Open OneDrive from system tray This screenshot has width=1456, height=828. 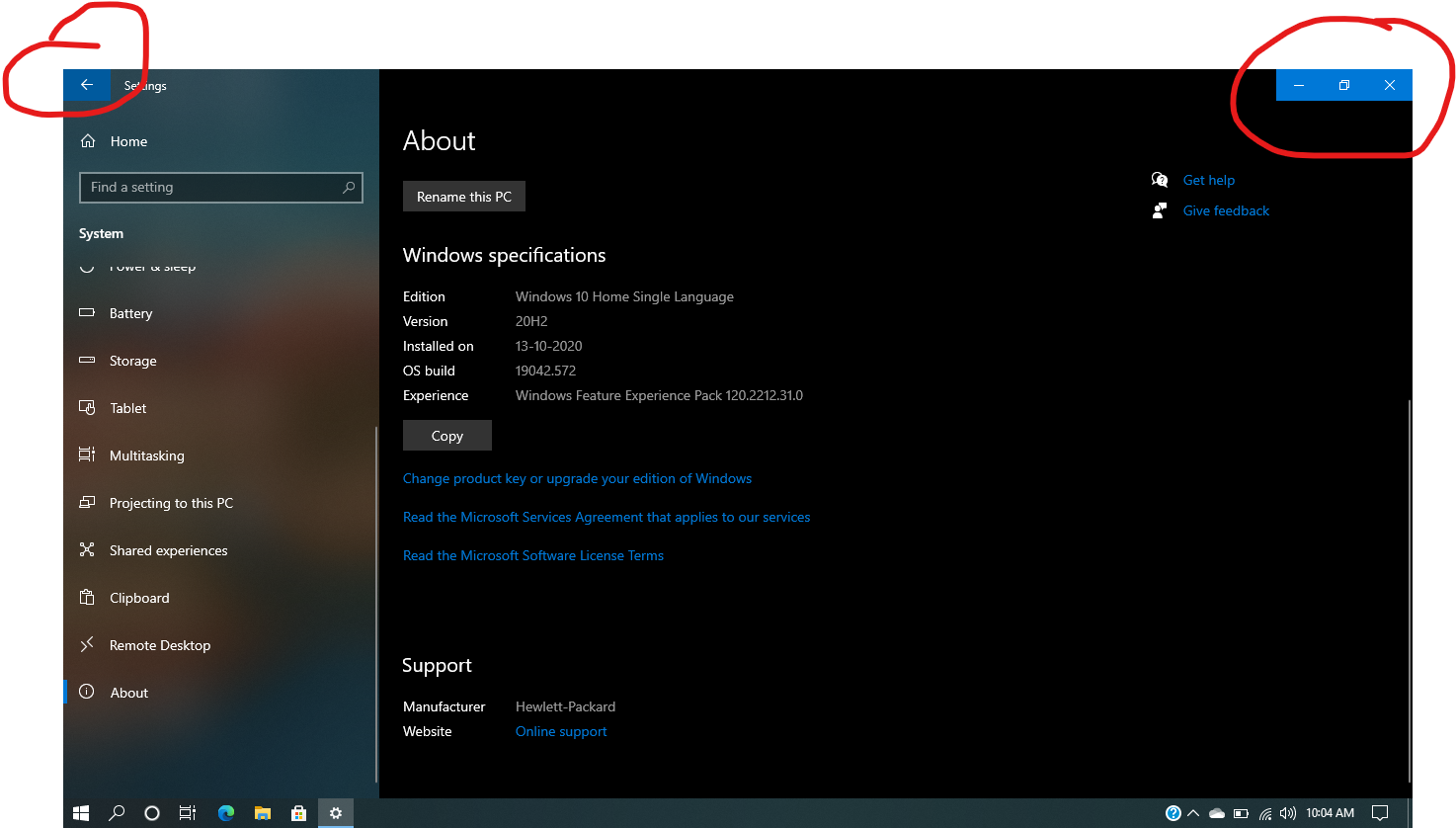1217,813
